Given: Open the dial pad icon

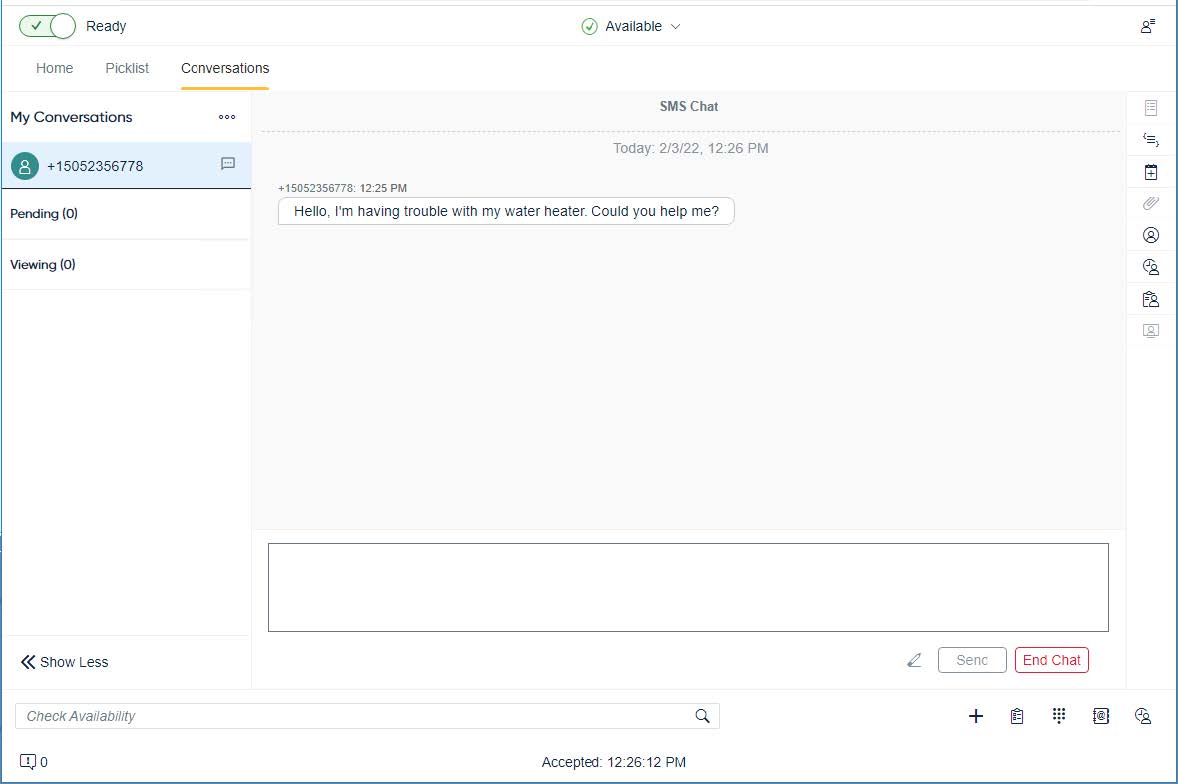Looking at the screenshot, I should (1059, 716).
